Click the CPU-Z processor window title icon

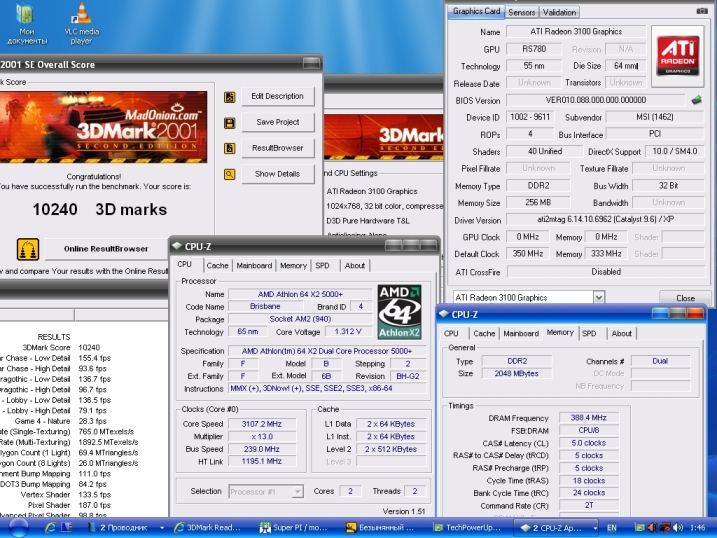(x=177, y=246)
